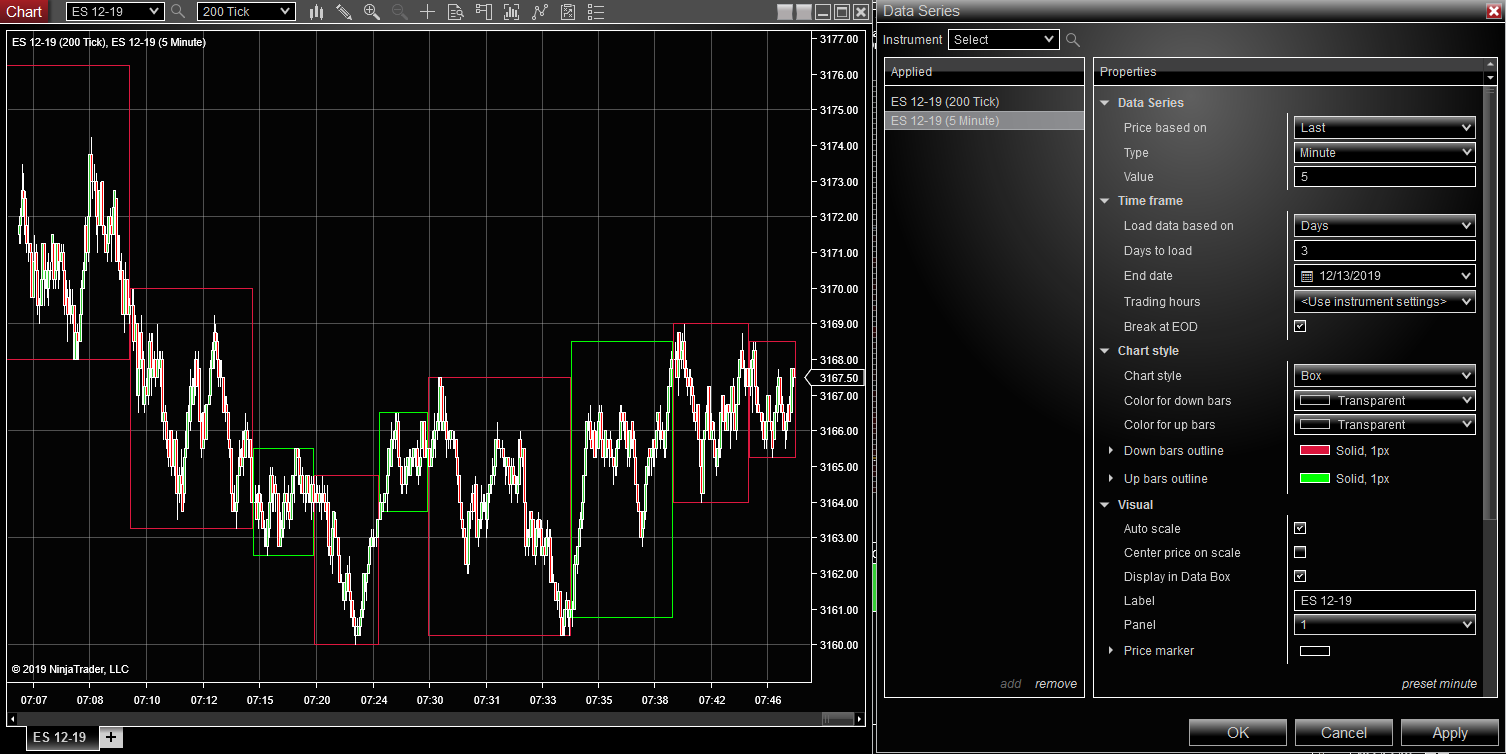Collapse all properties with the up arrow button

click(1490, 65)
